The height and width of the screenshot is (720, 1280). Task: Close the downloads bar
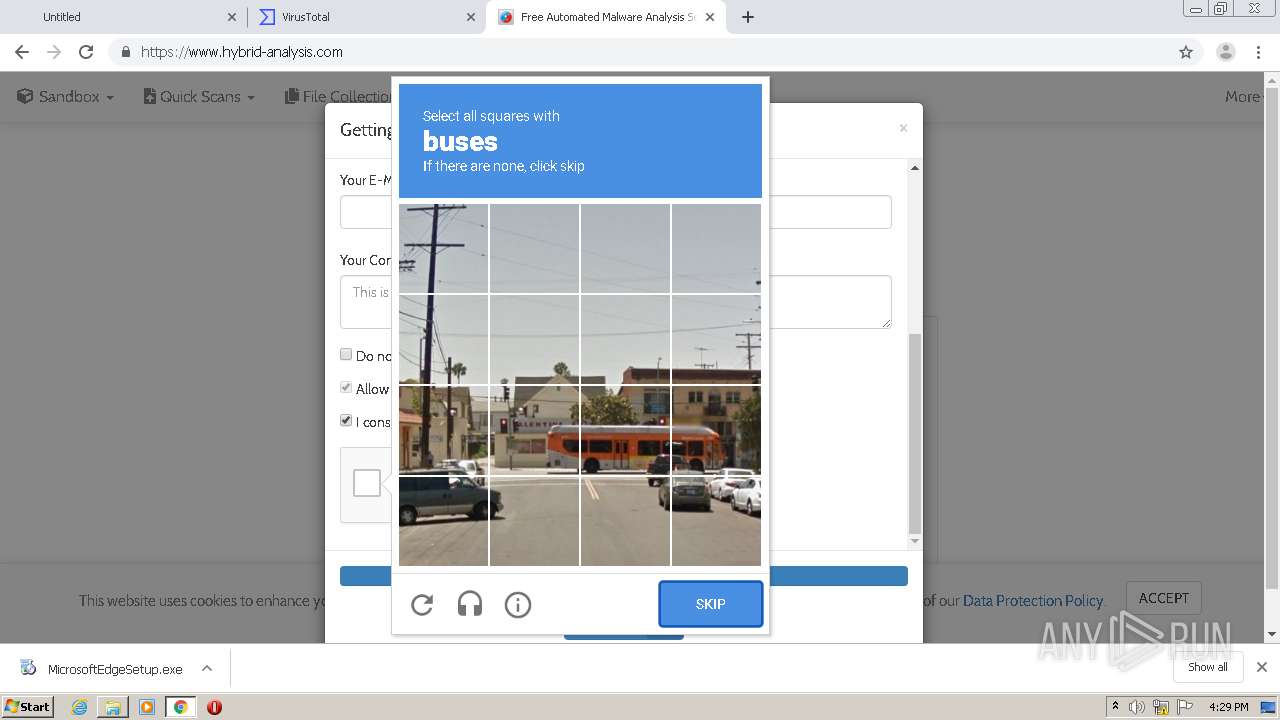(1262, 667)
